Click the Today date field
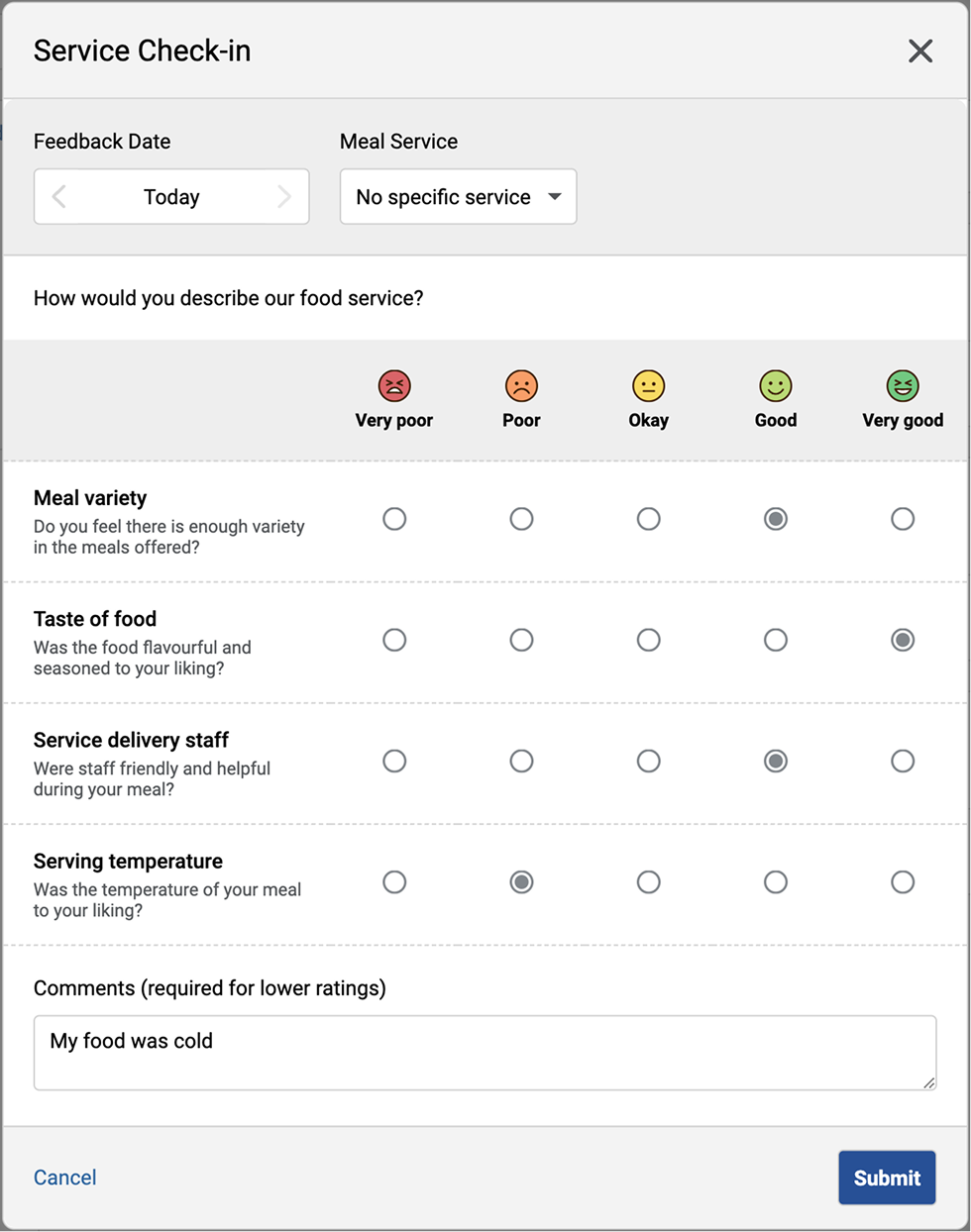The image size is (971, 1232). 171,197
